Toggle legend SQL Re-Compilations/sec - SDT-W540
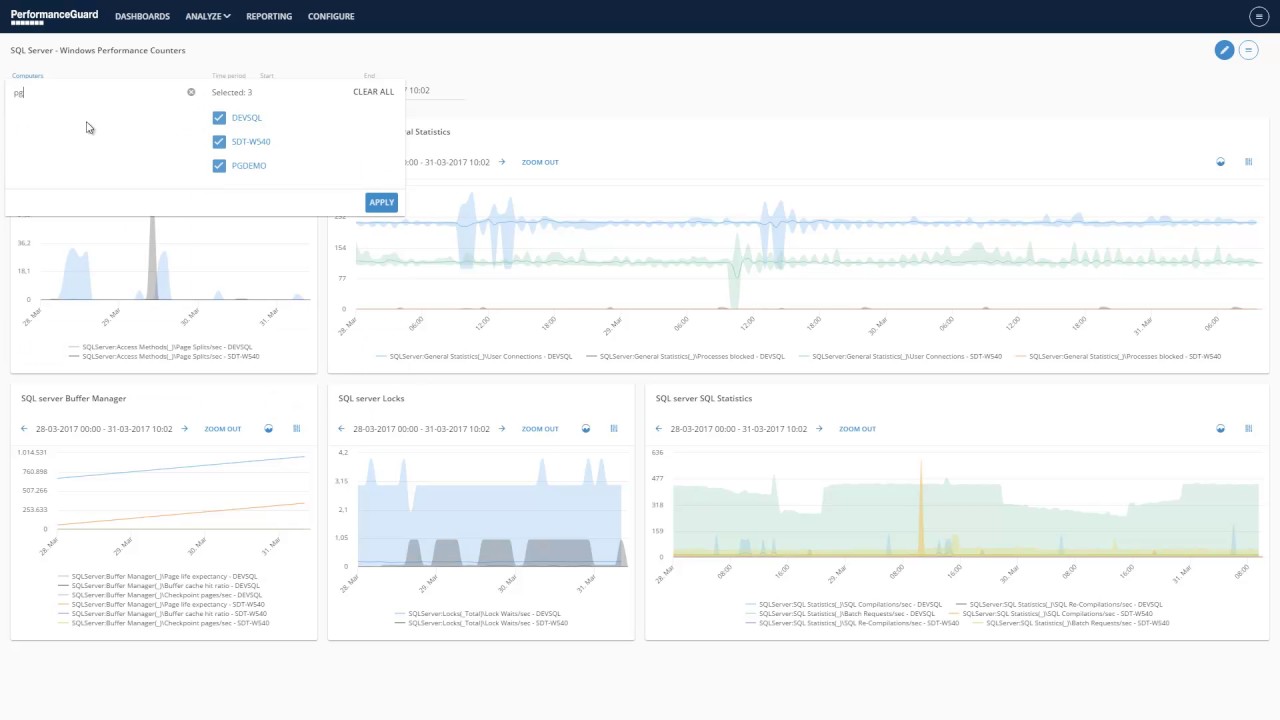The height and width of the screenshot is (720, 1280). 853,623
